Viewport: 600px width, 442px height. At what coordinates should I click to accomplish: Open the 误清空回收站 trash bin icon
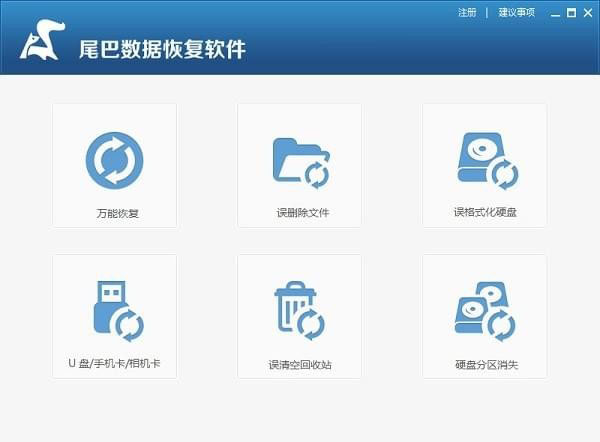(300, 311)
